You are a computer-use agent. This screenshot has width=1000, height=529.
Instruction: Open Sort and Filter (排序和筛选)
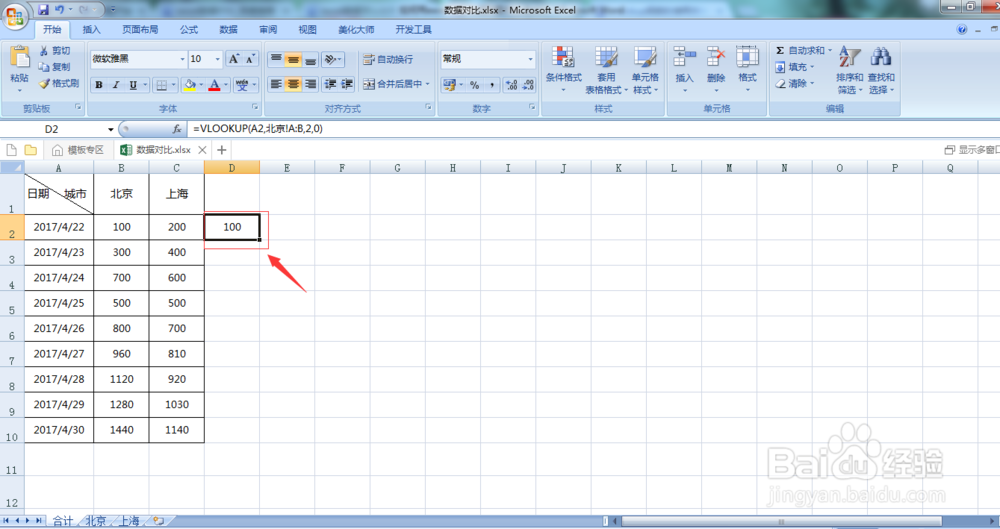click(x=849, y=70)
